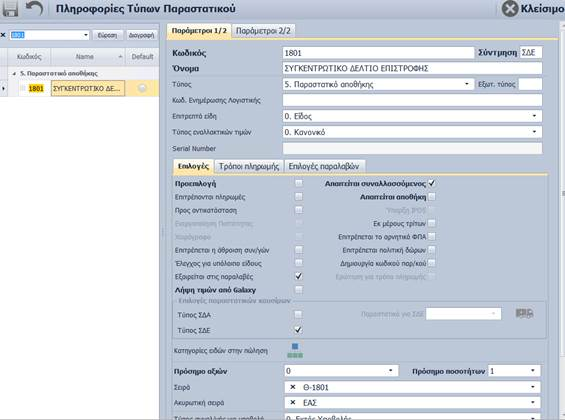Collapse the 5. Παραστατικό αποθήκης group
The width and height of the screenshot is (565, 420).
pos(14,73)
